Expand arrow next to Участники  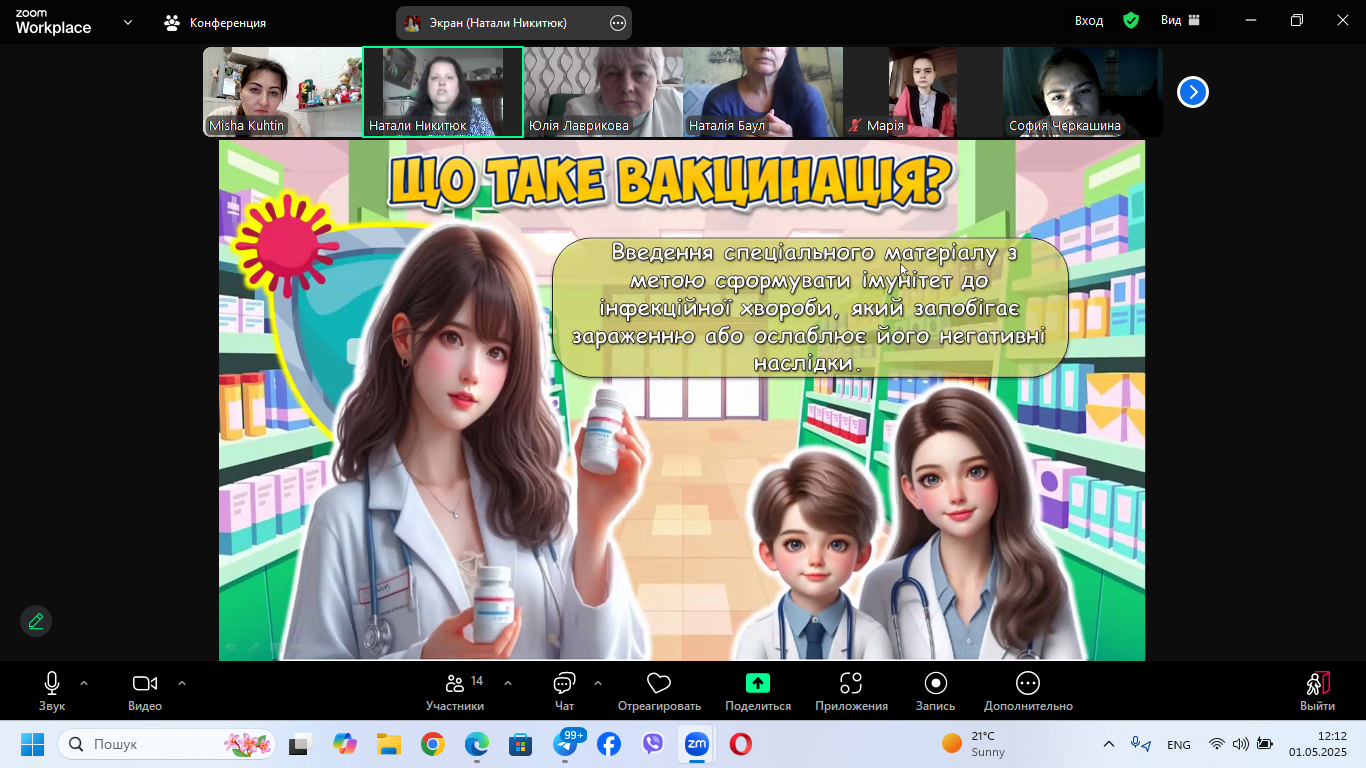pos(508,683)
